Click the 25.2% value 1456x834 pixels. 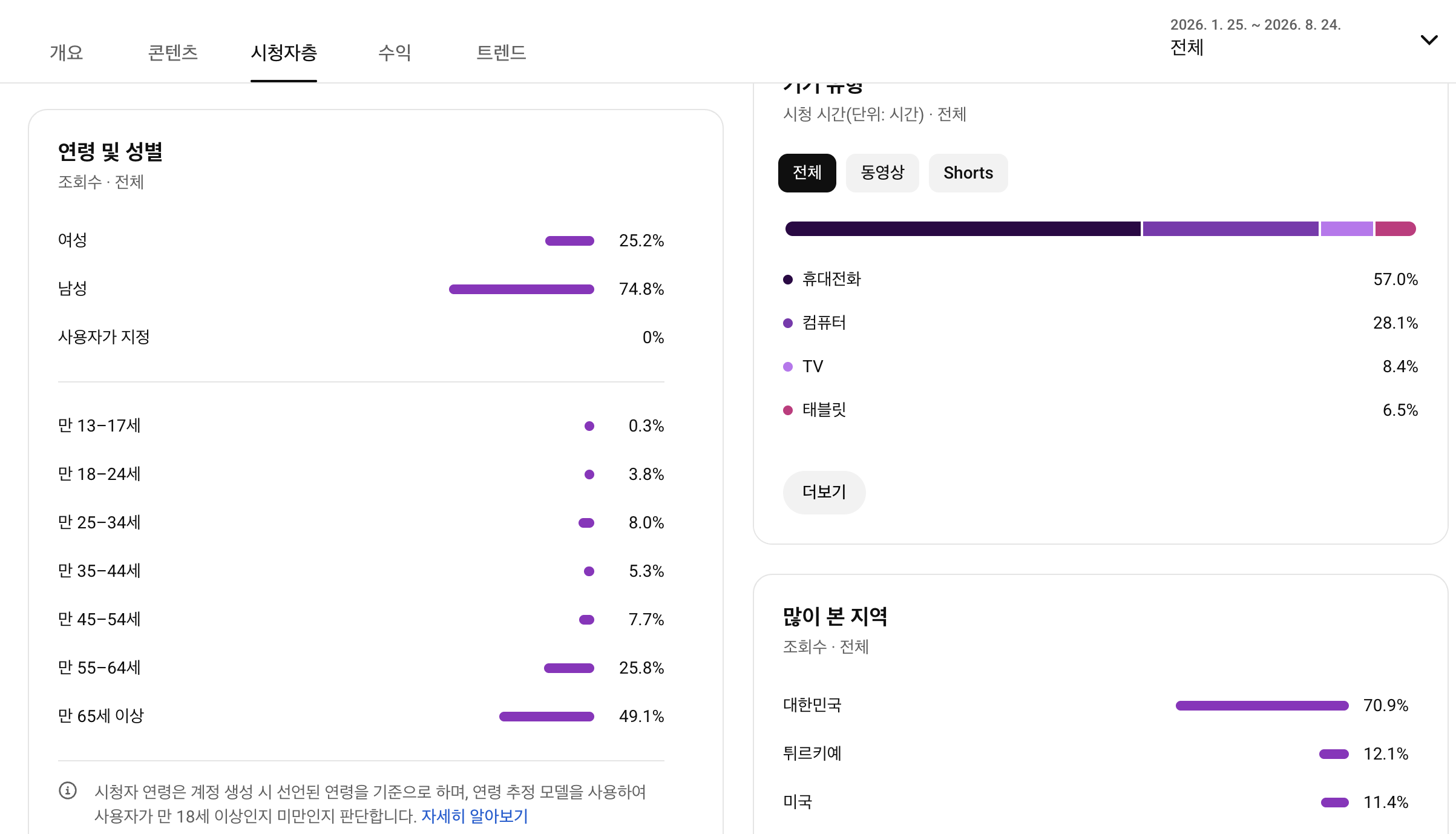click(x=641, y=241)
